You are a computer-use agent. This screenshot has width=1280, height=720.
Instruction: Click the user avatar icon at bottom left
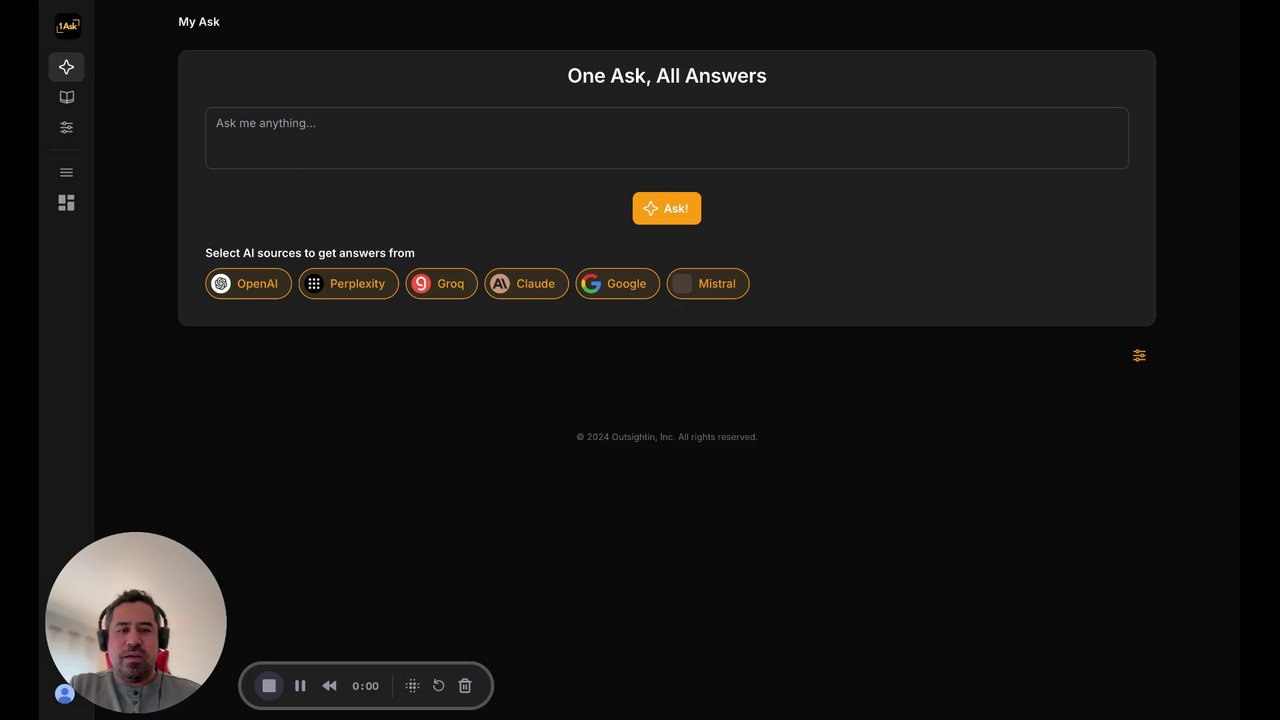pos(65,693)
